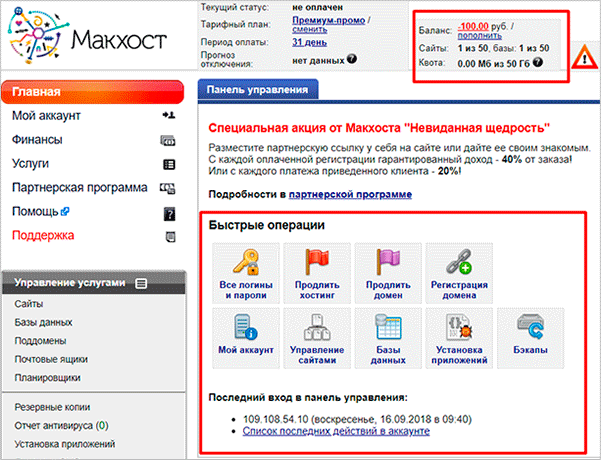Open 'Установка приложений' bug icon tile
The image size is (601, 460).
pos(459,338)
